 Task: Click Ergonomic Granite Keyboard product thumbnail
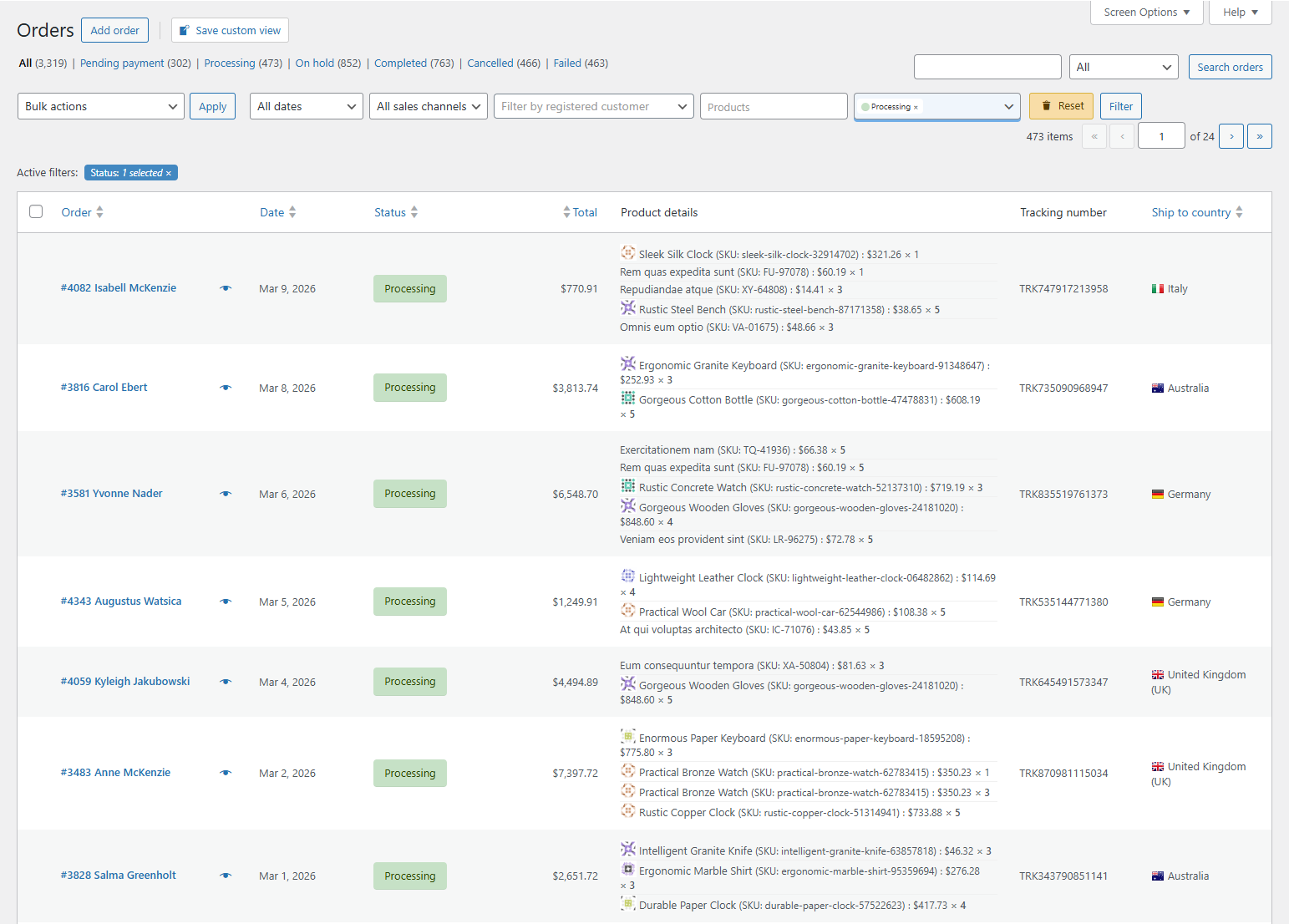pyautogui.click(x=628, y=363)
